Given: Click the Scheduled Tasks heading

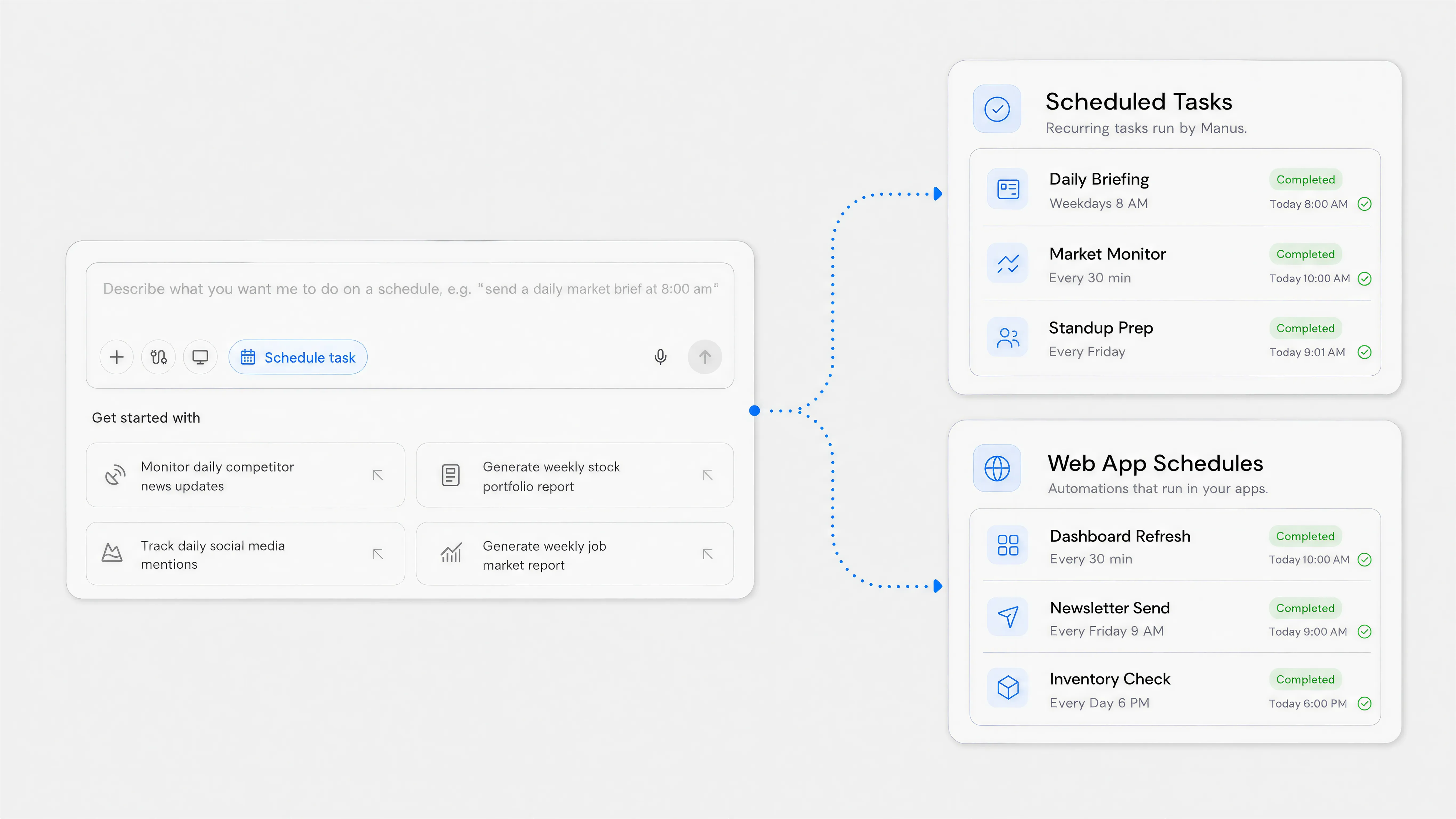Looking at the screenshot, I should click(x=1139, y=102).
